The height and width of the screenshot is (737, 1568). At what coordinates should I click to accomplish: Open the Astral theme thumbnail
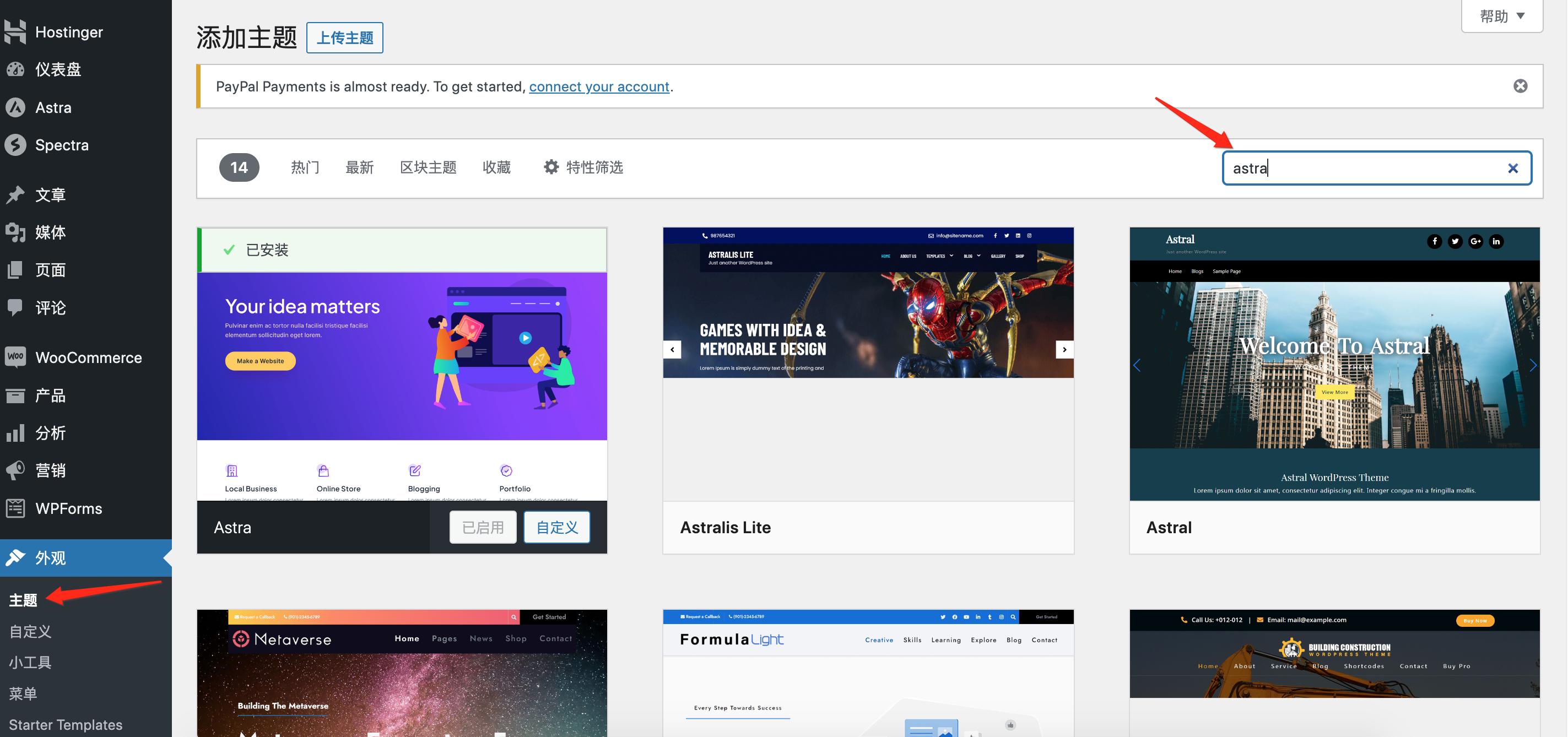pyautogui.click(x=1334, y=364)
